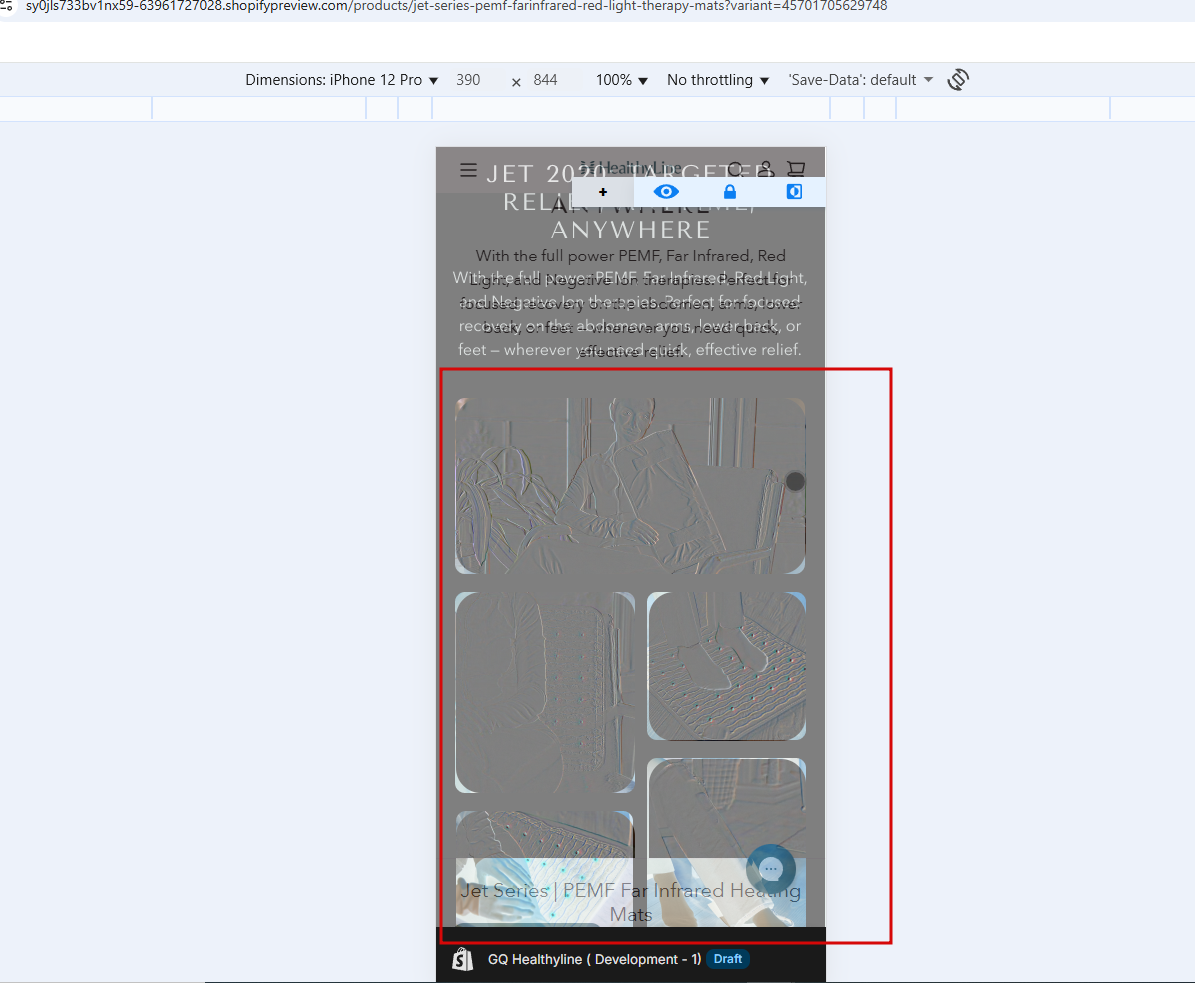The image size is (1195, 983).
Task: Open the No throttling dropdown
Action: point(718,80)
